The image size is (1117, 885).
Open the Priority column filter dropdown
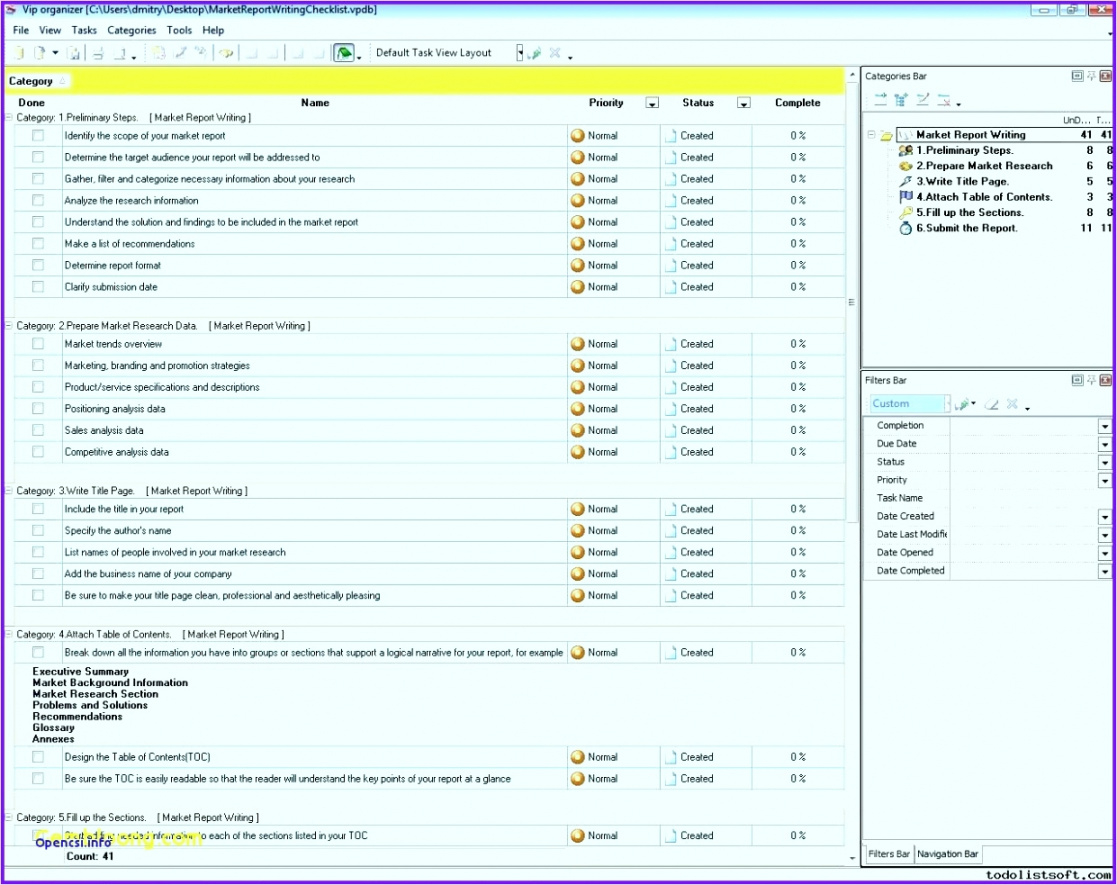[x=652, y=103]
